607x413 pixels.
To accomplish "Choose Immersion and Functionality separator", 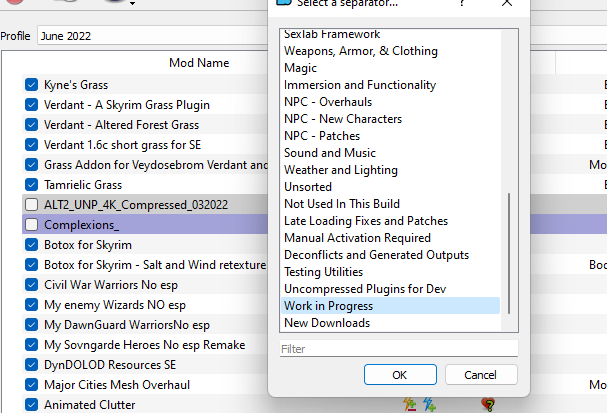I will pyautogui.click(x=360, y=85).
